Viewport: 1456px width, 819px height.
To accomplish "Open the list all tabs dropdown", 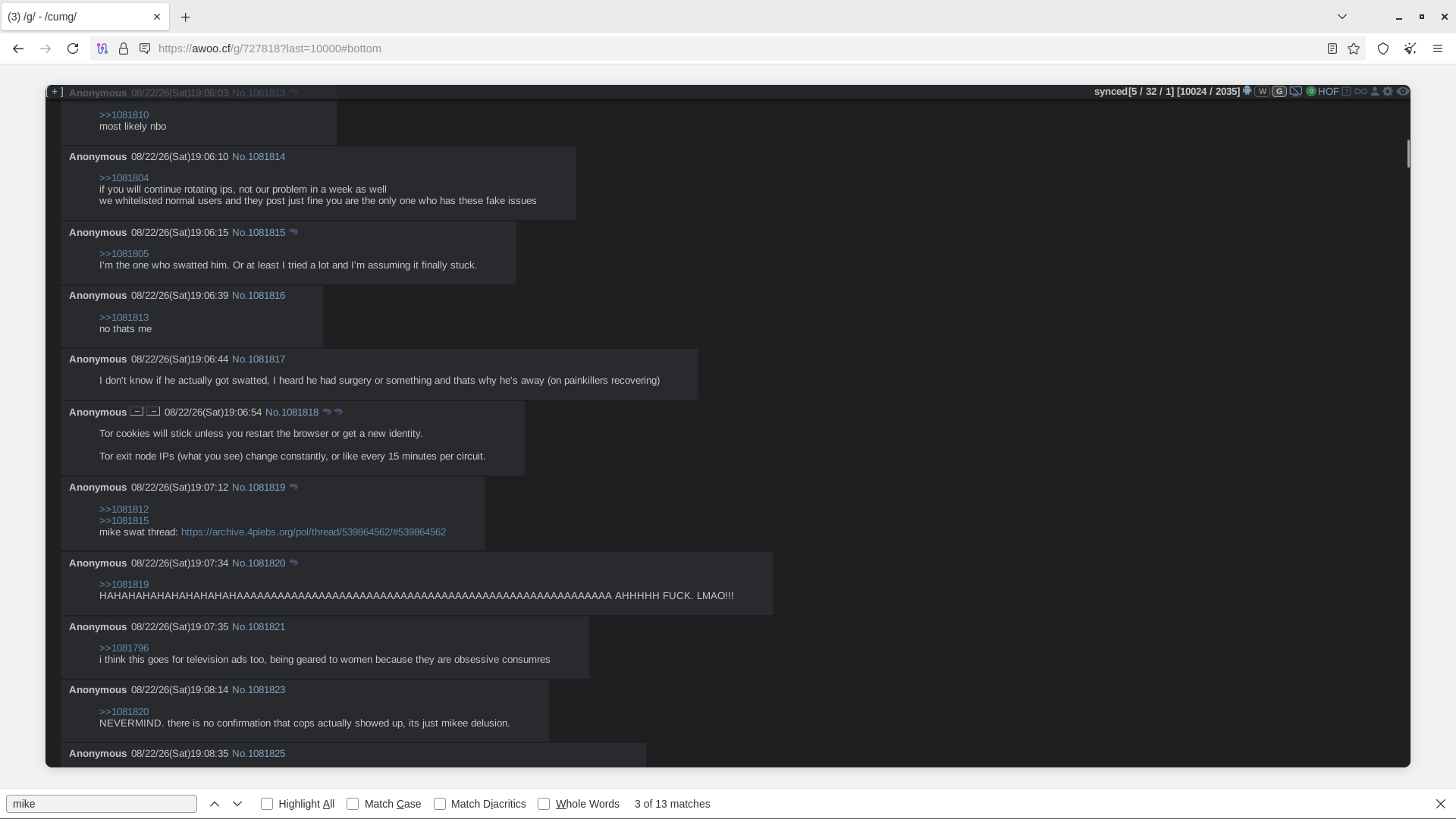I will tap(1342, 17).
